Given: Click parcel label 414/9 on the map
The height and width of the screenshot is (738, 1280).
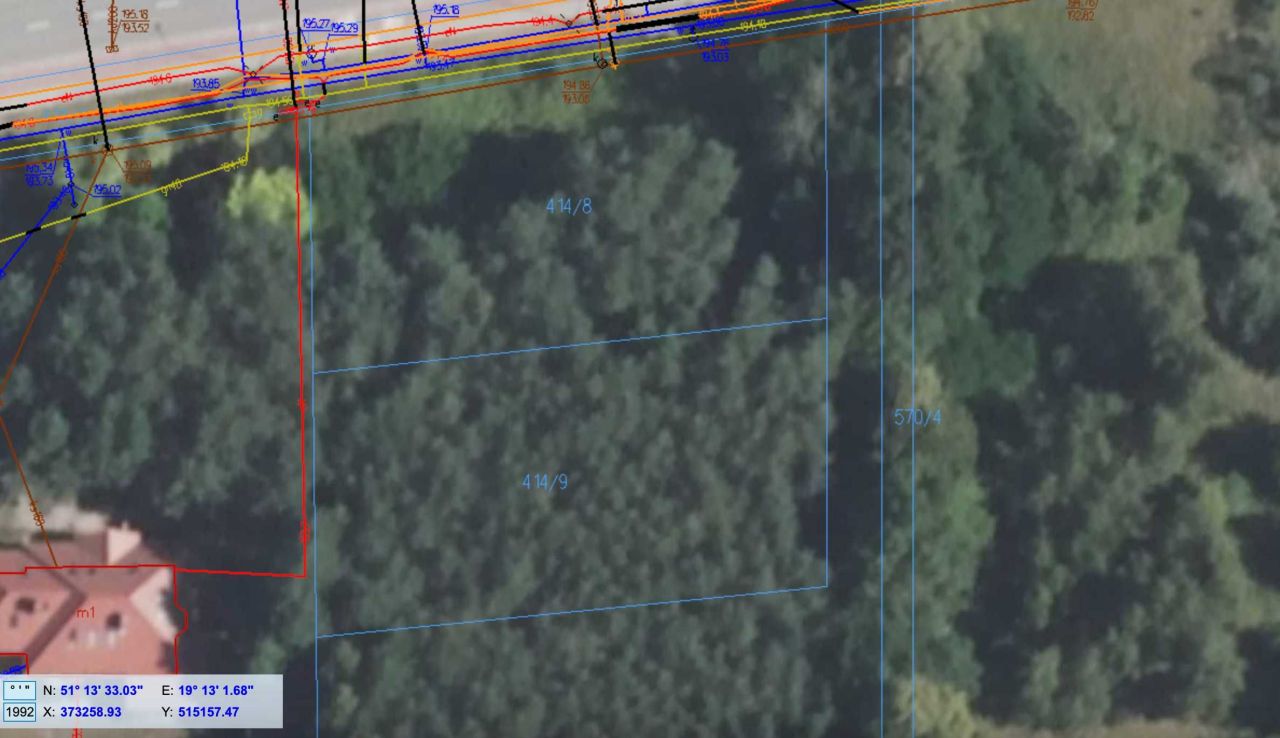Looking at the screenshot, I should (545, 482).
